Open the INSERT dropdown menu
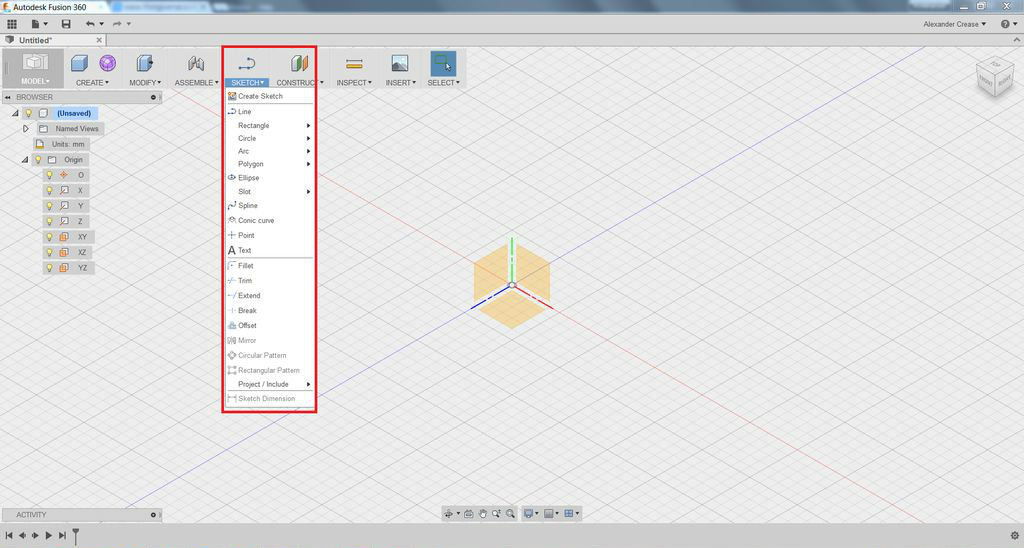 click(400, 83)
